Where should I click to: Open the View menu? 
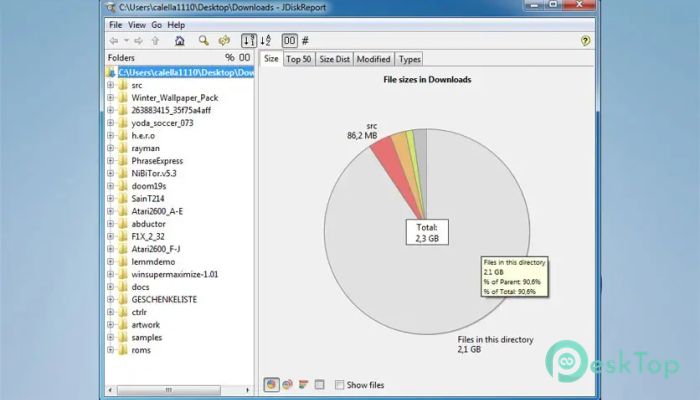(x=137, y=25)
